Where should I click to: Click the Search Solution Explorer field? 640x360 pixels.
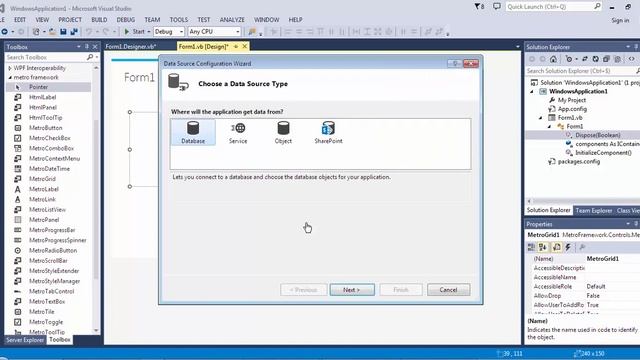click(x=580, y=71)
